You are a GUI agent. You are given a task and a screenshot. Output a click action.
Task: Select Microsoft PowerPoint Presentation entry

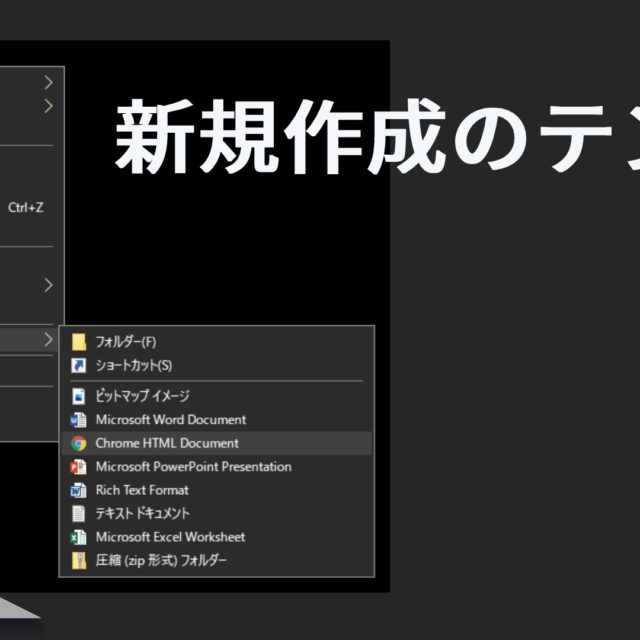click(x=217, y=467)
